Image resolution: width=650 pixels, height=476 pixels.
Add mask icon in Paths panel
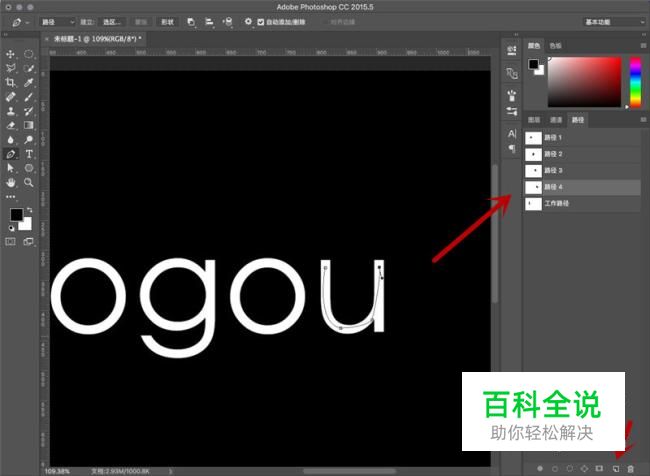point(599,469)
